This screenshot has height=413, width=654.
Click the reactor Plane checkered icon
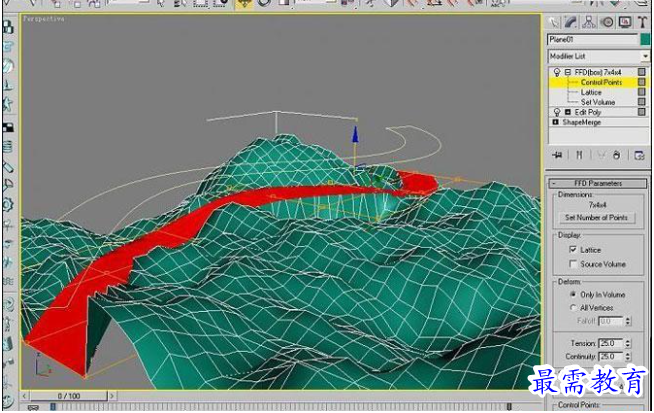8,127
